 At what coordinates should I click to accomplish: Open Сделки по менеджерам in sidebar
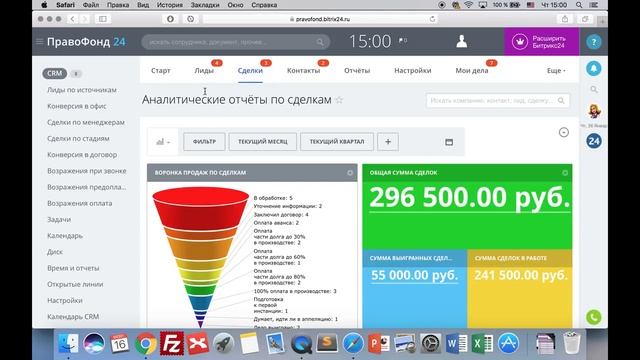point(86,122)
